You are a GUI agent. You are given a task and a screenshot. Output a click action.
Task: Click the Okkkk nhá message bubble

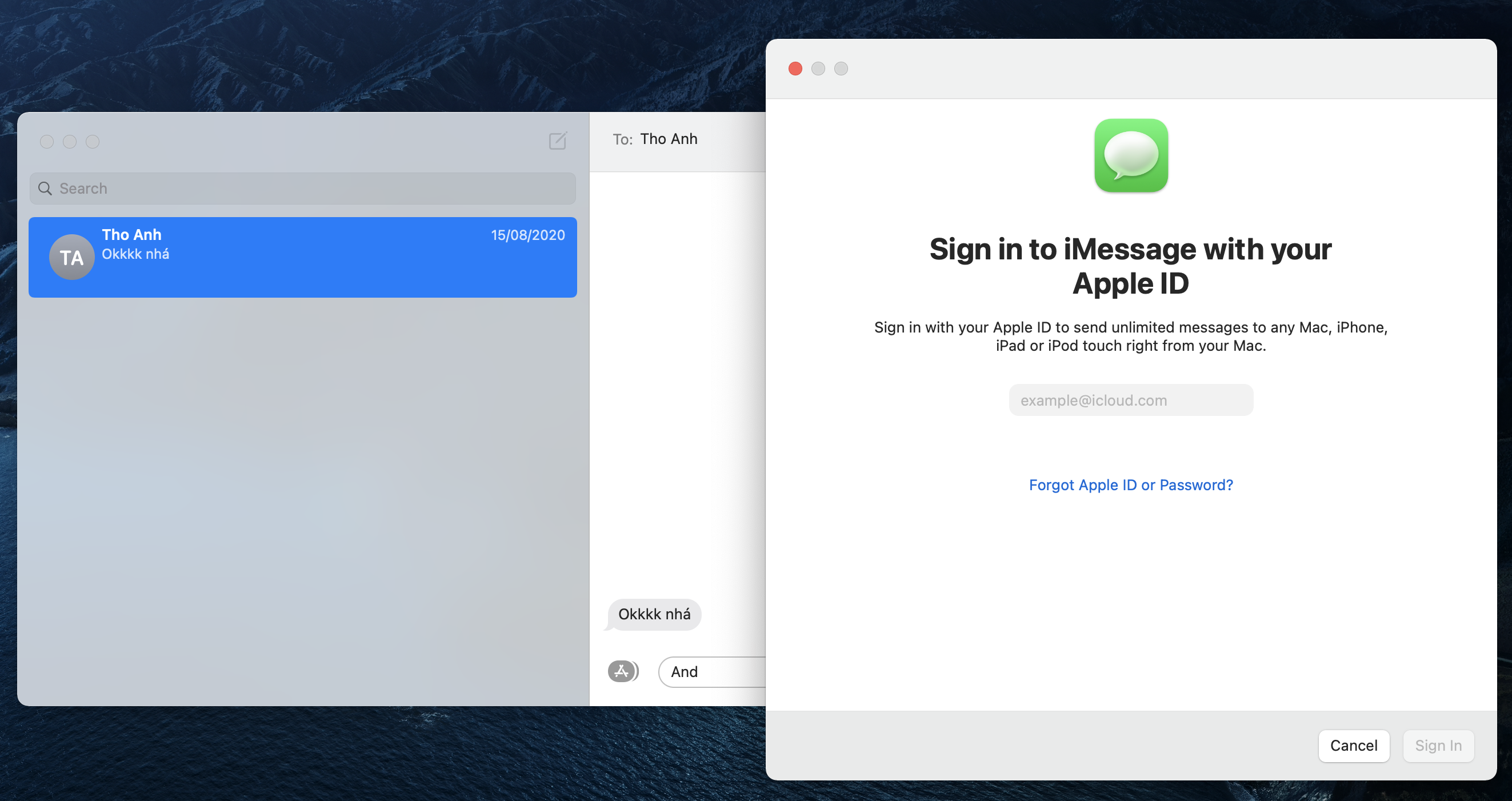click(x=654, y=614)
